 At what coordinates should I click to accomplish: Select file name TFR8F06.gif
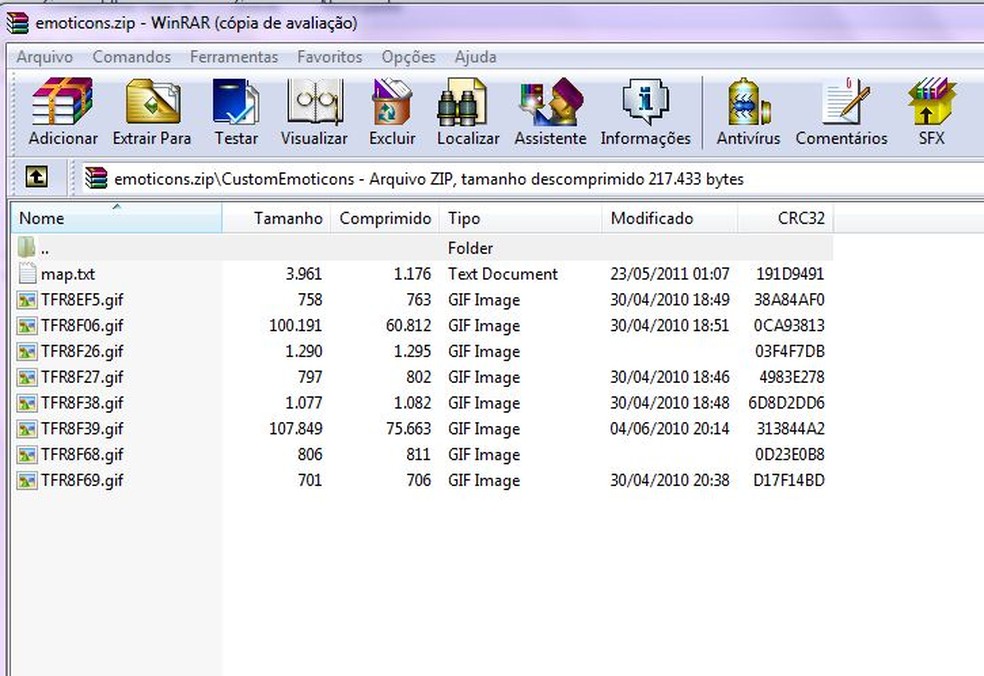pos(82,325)
